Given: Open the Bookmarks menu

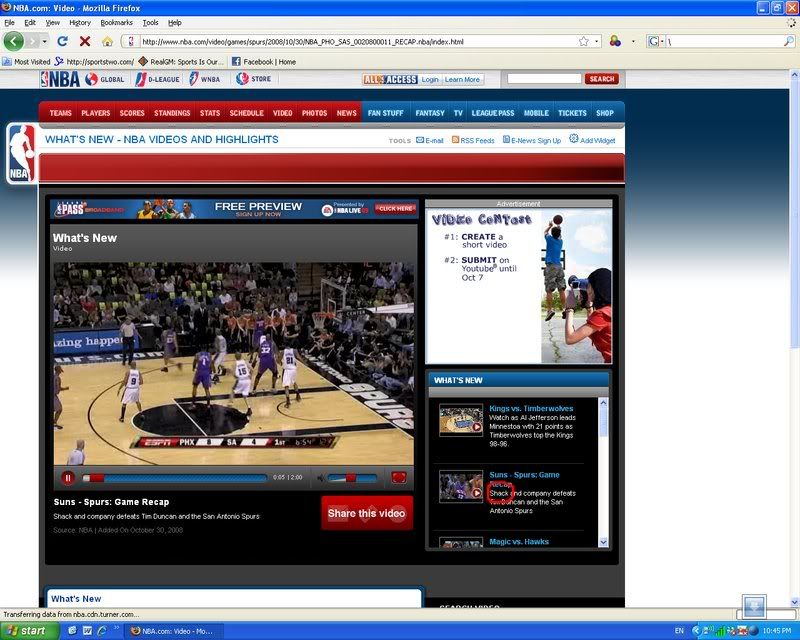Looking at the screenshot, I should pyautogui.click(x=116, y=22).
